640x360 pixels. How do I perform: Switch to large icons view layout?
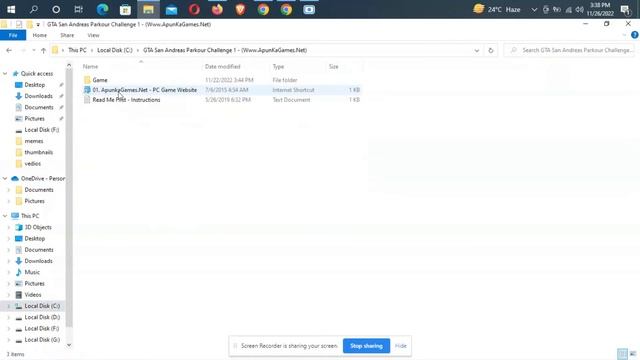(633, 354)
